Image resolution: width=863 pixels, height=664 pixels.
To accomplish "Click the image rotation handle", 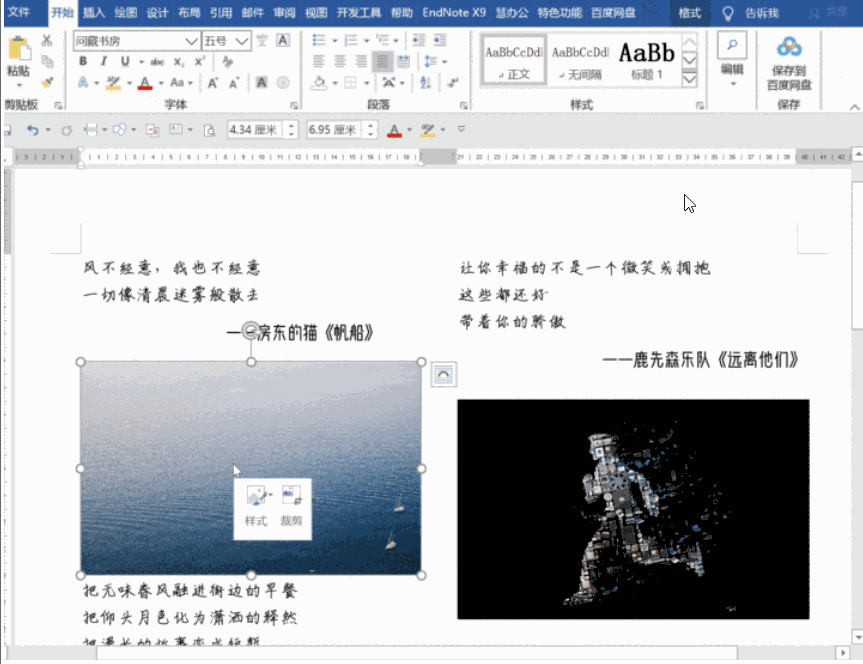I will point(251,330).
